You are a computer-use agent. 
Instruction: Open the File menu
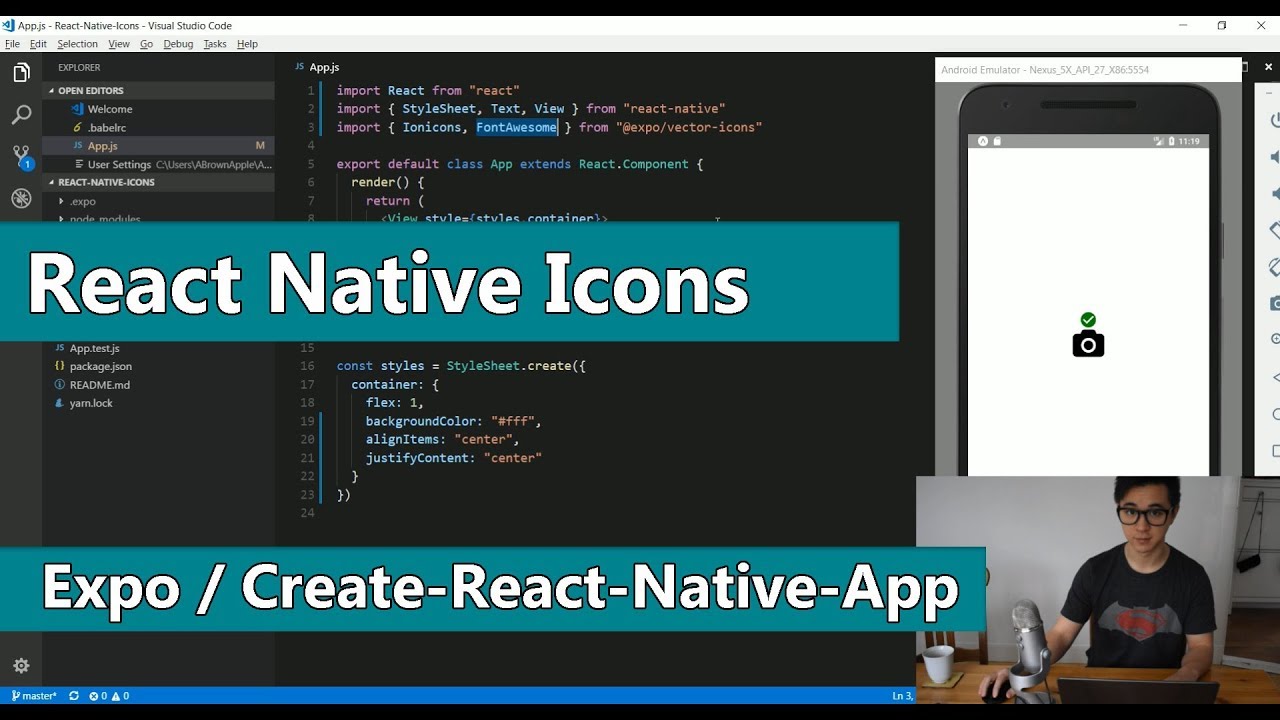point(12,43)
